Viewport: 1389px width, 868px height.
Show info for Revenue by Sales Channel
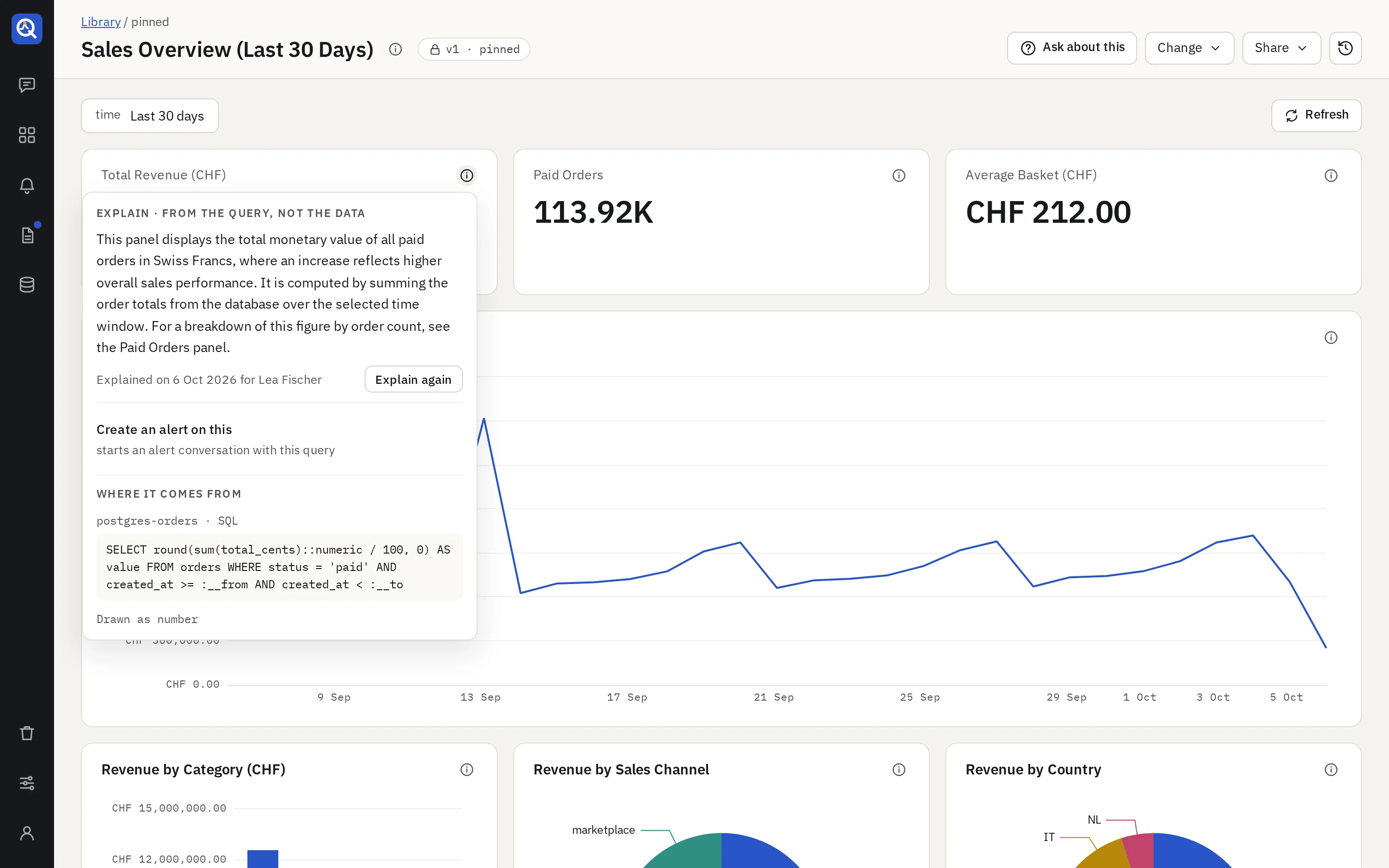coord(899,769)
